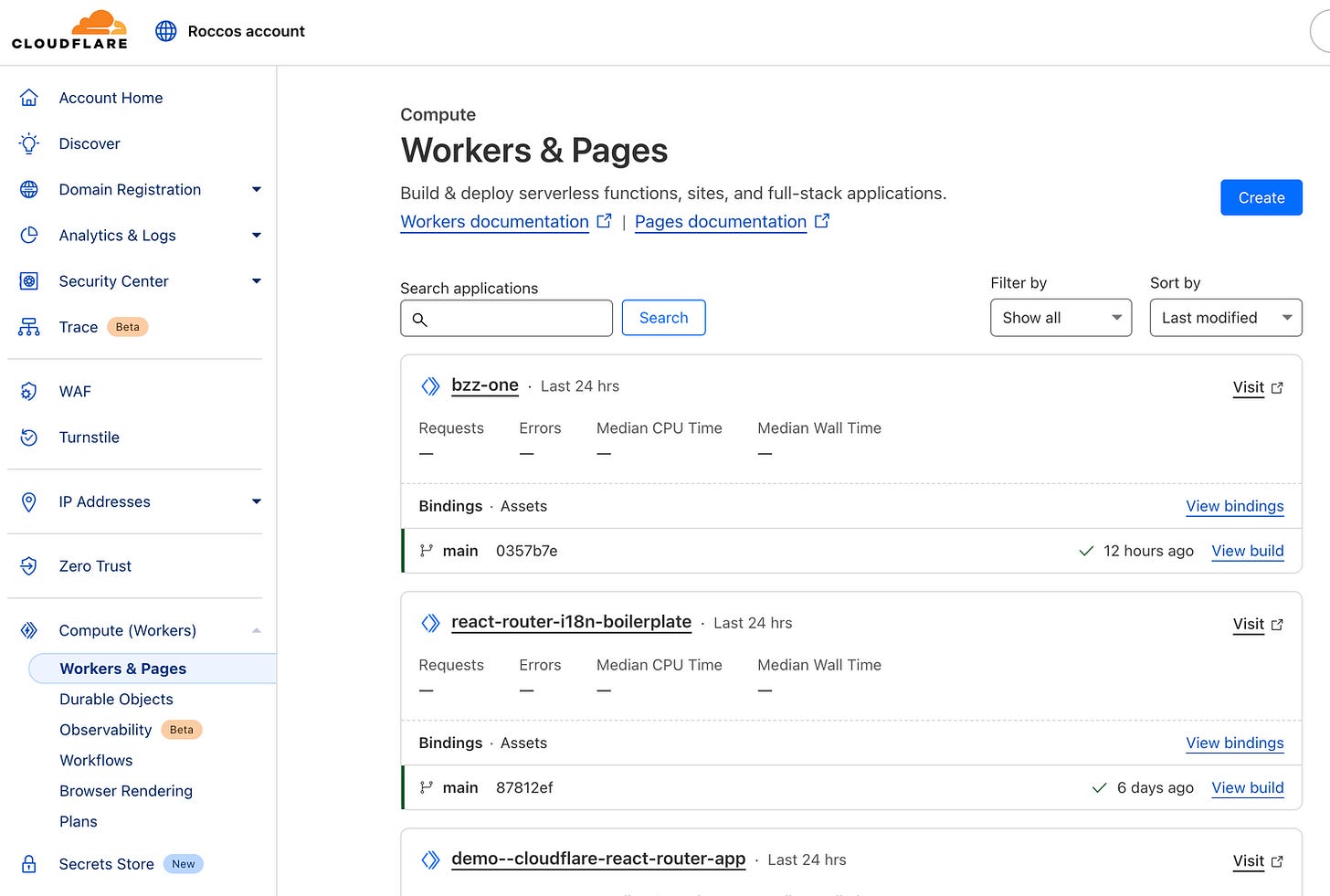The image size is (1330, 896).
Task: Focus the Search applications input field
Action: tap(506, 318)
